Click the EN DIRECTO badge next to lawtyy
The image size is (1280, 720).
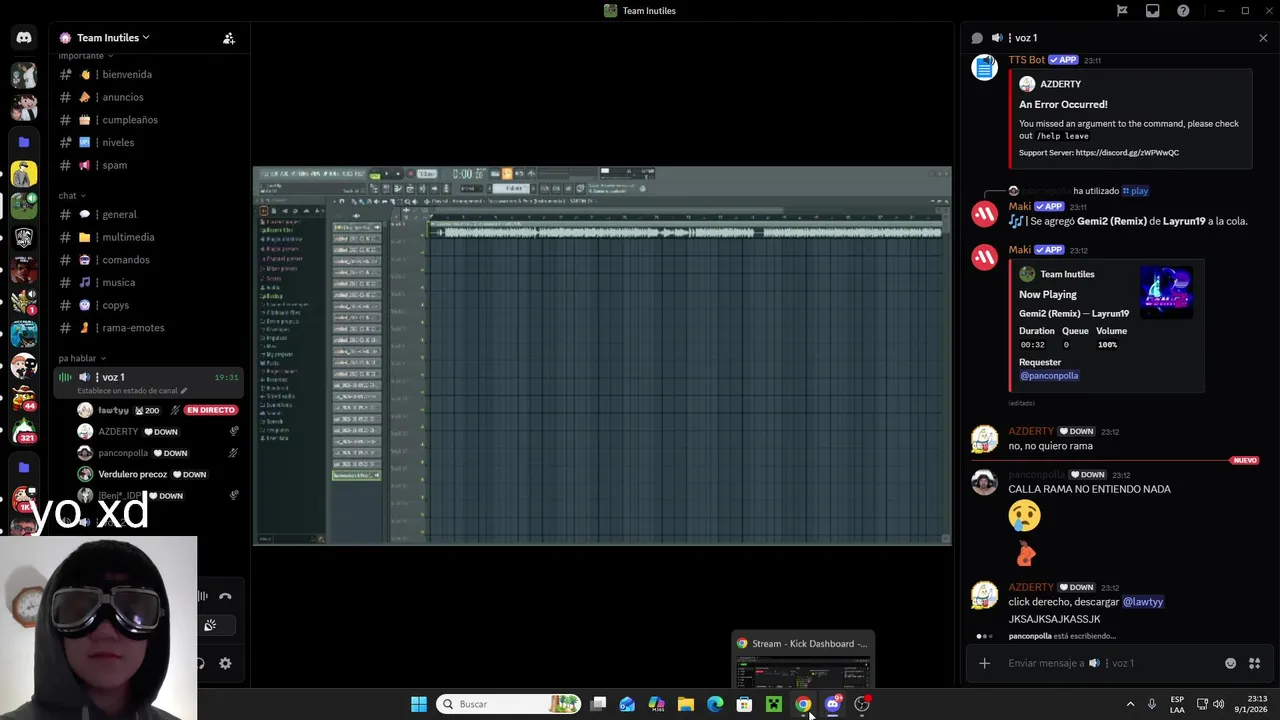click(x=210, y=410)
